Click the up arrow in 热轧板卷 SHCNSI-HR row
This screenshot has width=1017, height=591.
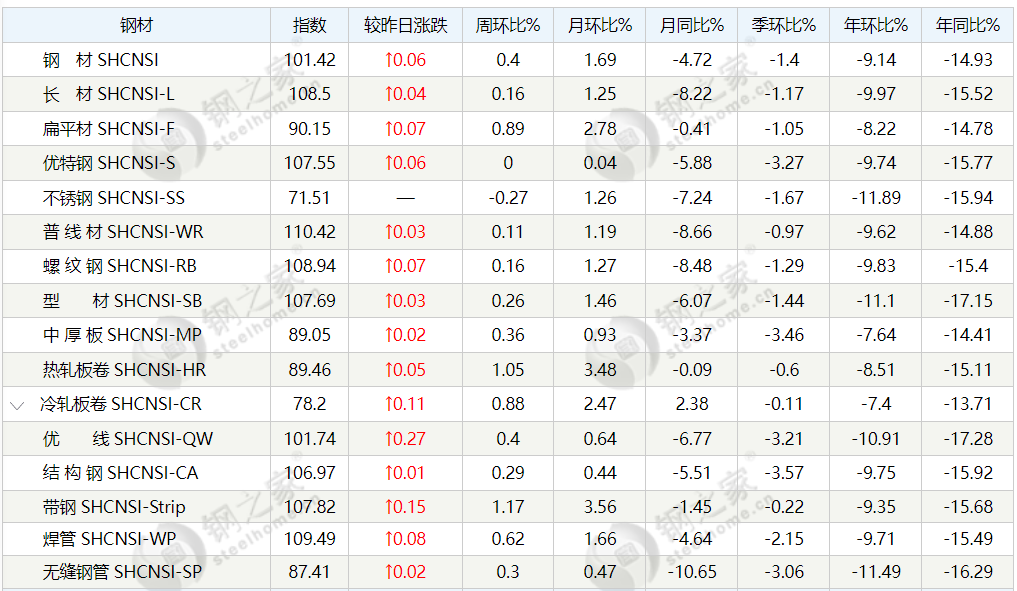pyautogui.click(x=390, y=370)
